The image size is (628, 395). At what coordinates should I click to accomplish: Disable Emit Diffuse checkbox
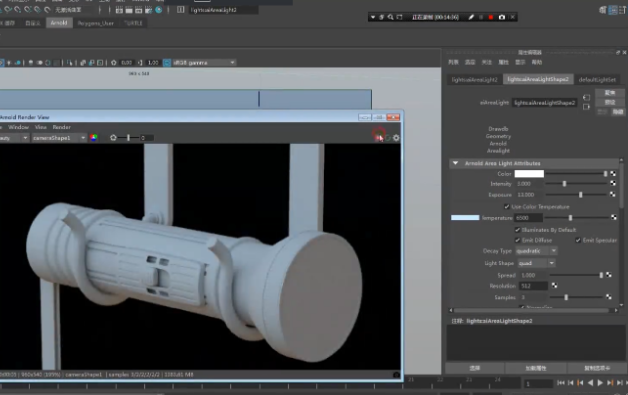tap(517, 240)
